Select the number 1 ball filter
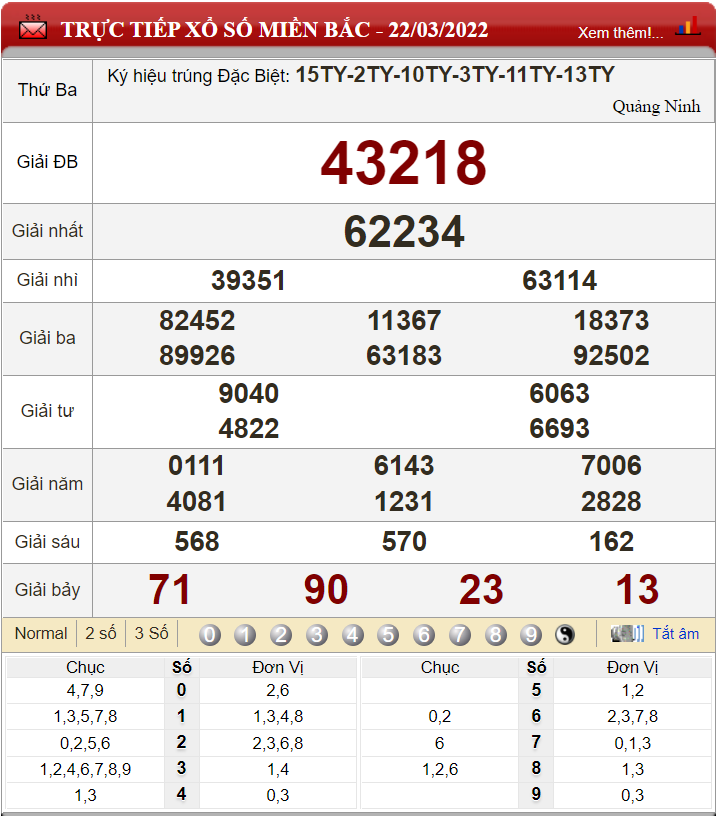 tap(245, 634)
